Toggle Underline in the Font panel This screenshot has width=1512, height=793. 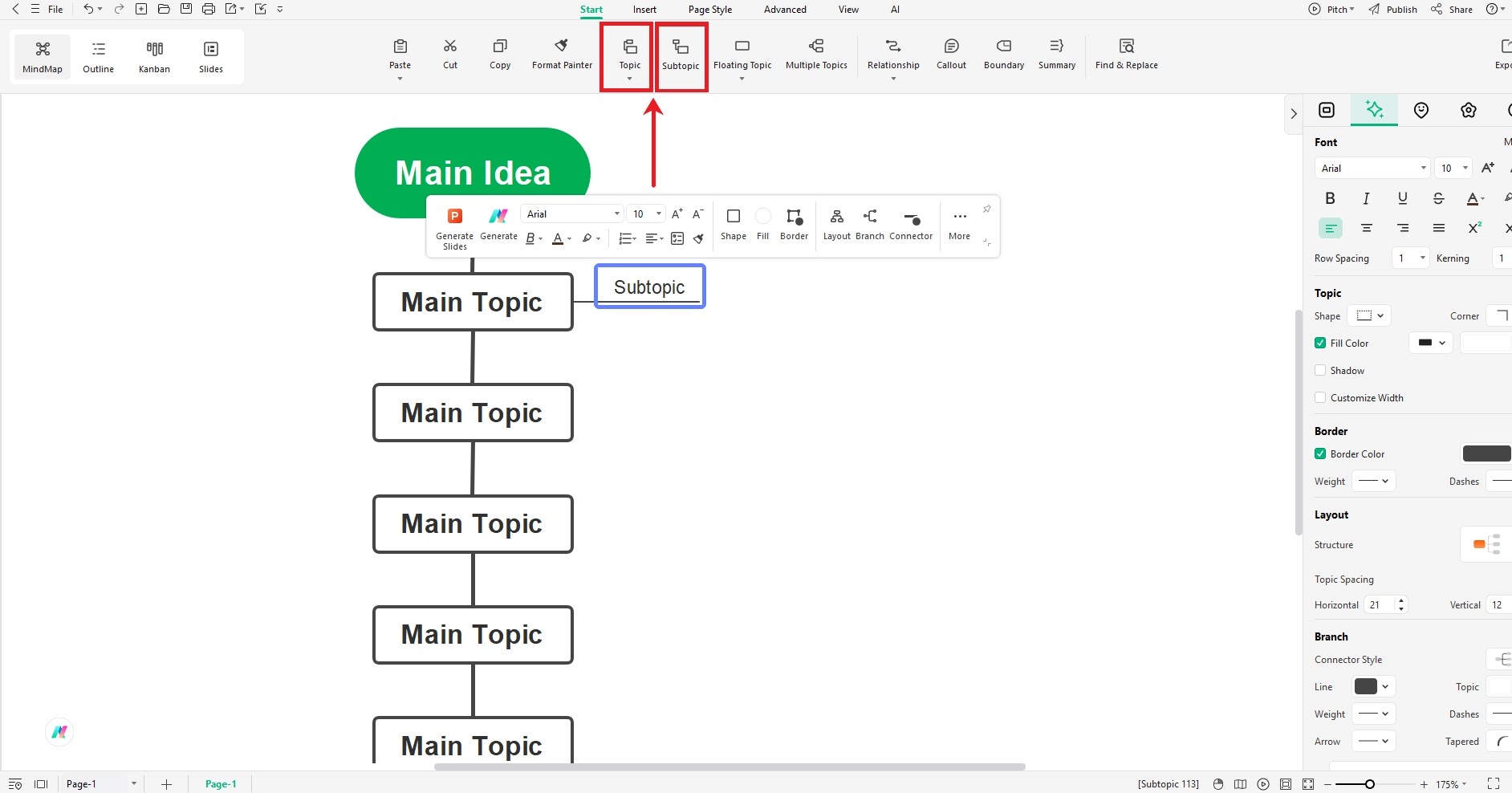[x=1402, y=198]
